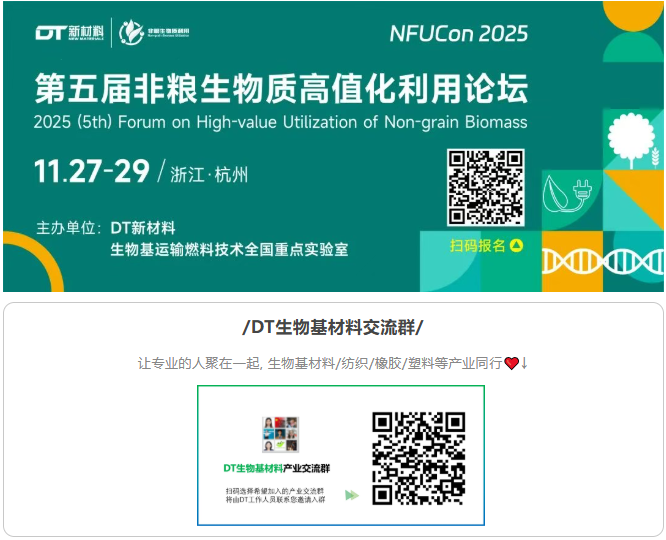The height and width of the screenshot is (540, 666).
Task: Click the white DNA helix graphic
Action: (x=603, y=262)
